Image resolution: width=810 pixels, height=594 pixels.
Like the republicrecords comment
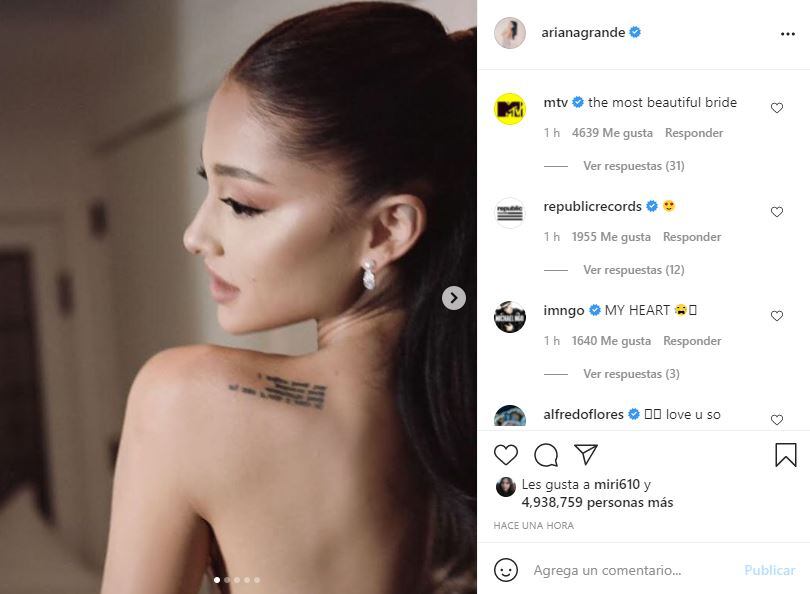(777, 212)
